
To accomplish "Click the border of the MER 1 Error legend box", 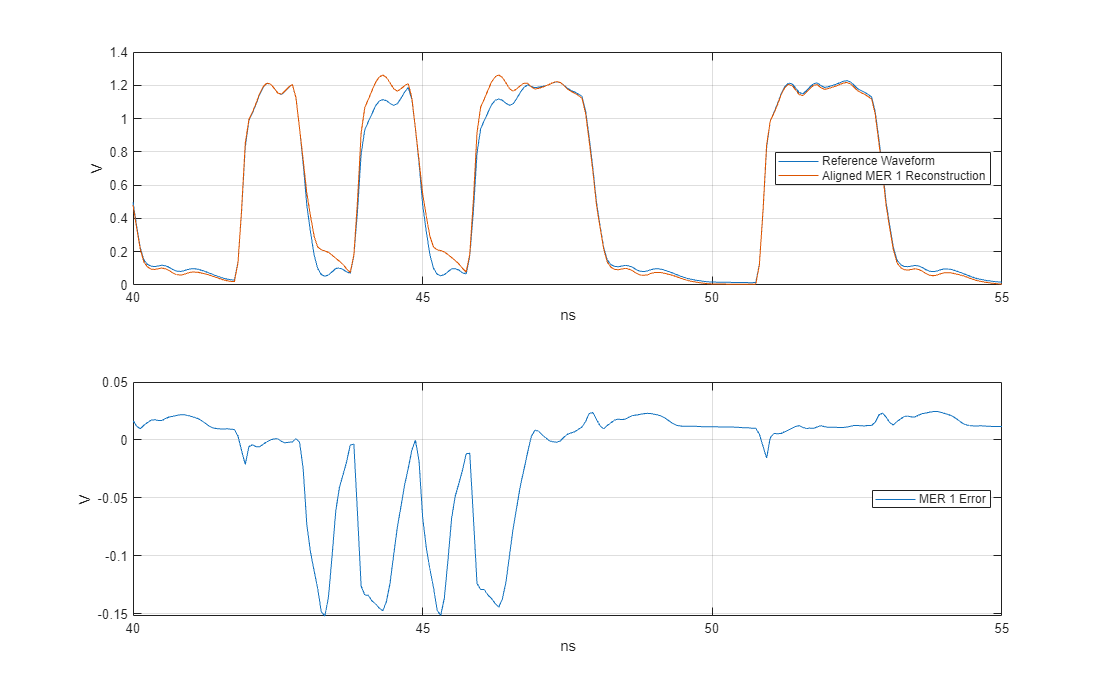I will tap(932, 489).
